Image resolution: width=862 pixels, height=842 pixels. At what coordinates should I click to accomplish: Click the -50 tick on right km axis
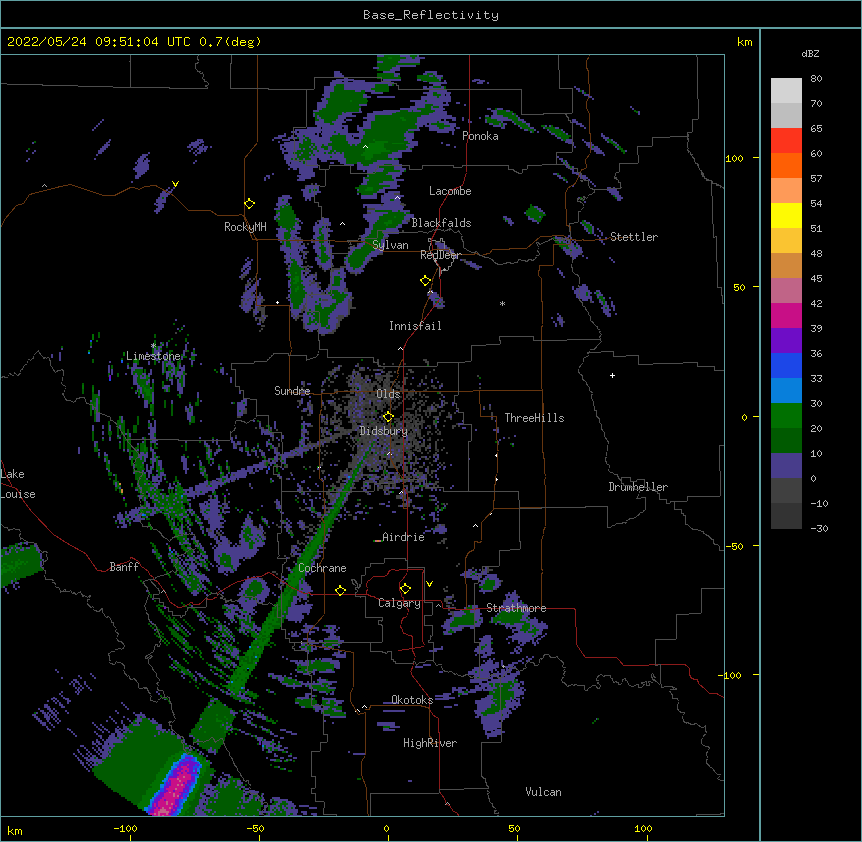[x=734, y=546]
